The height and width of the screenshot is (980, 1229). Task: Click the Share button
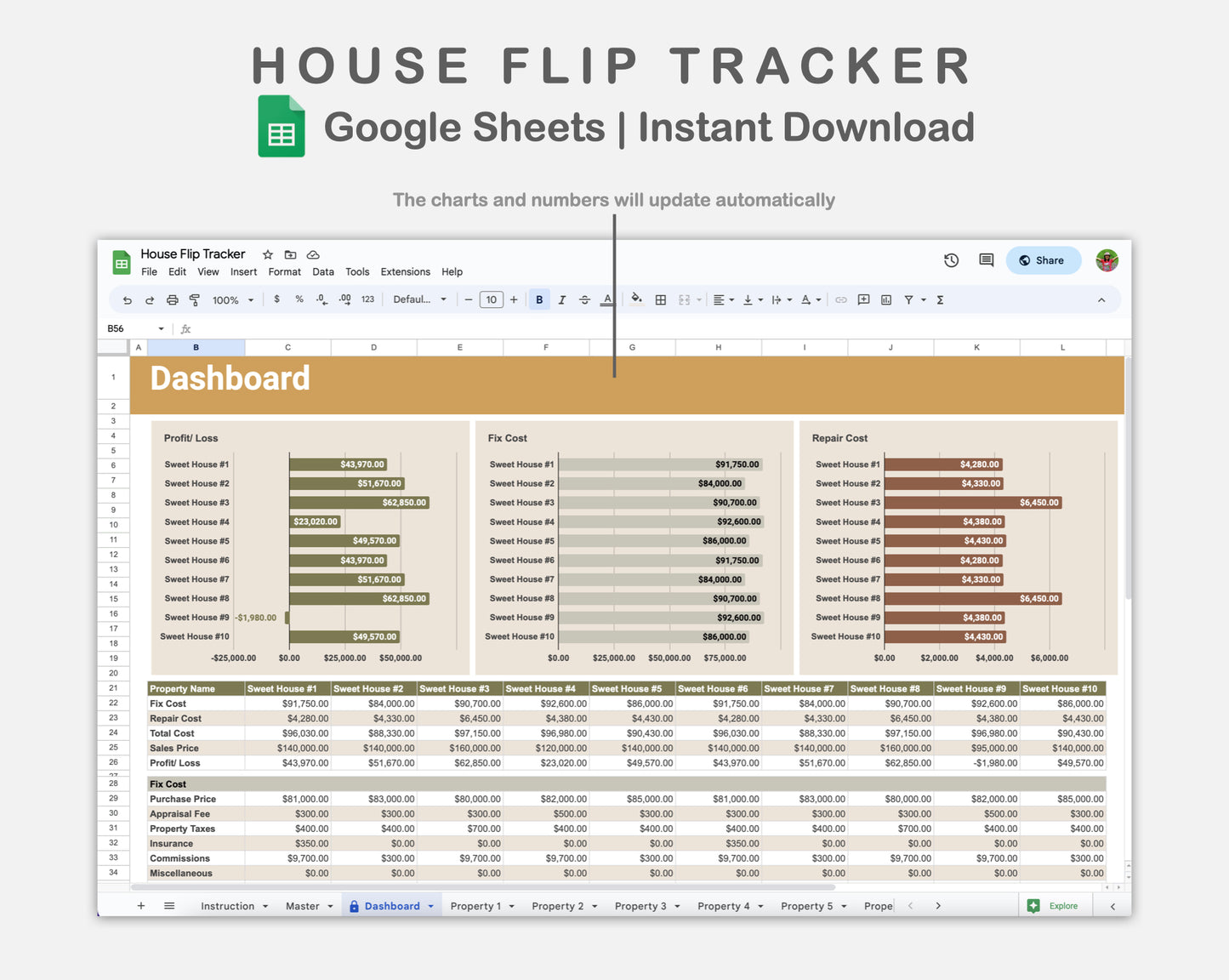click(x=1043, y=260)
